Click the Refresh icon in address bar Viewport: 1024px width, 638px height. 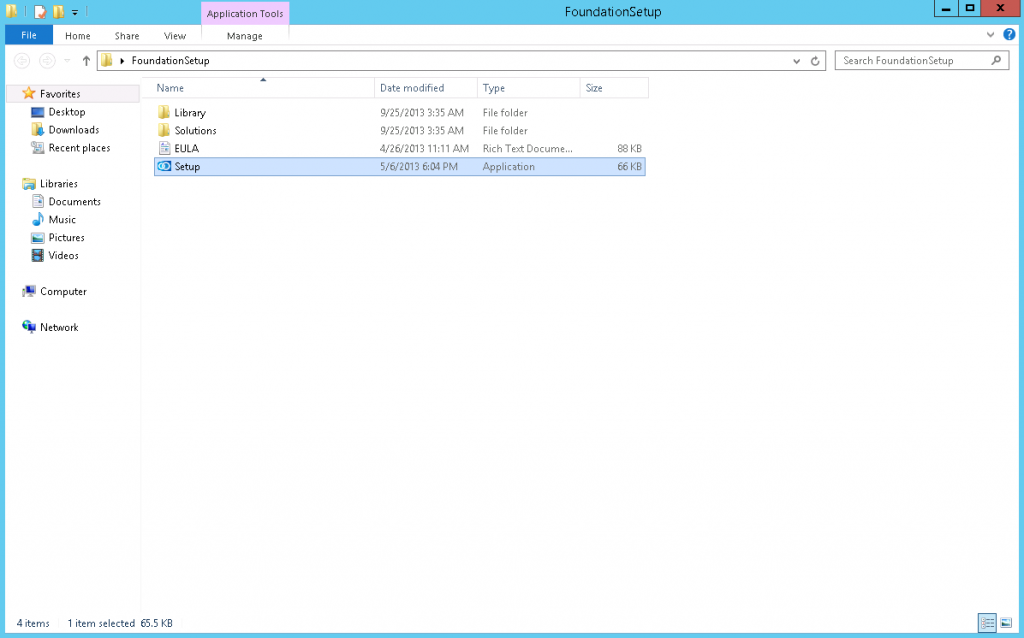(817, 61)
